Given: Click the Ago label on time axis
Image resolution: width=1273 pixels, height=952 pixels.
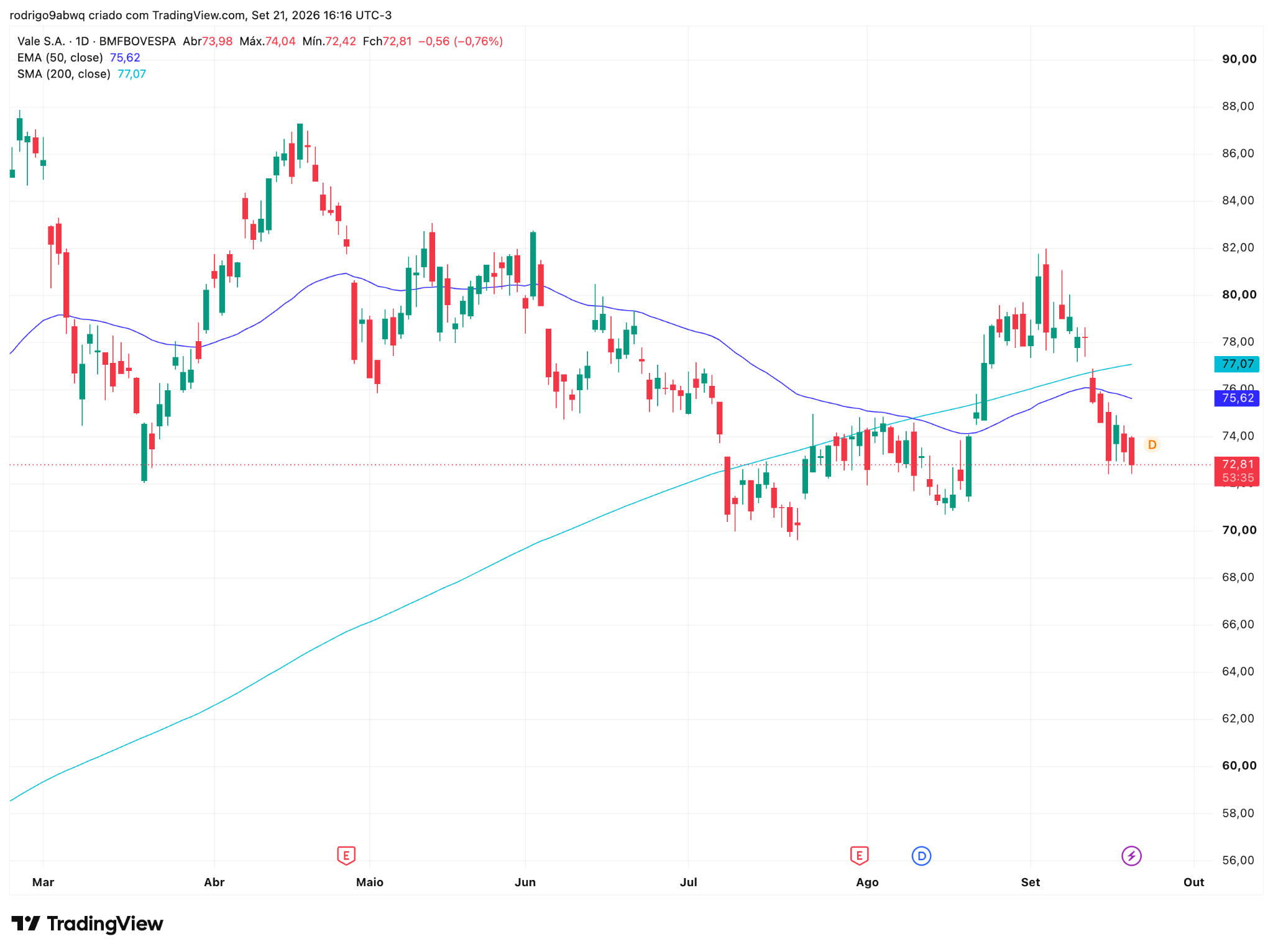Looking at the screenshot, I should (867, 882).
